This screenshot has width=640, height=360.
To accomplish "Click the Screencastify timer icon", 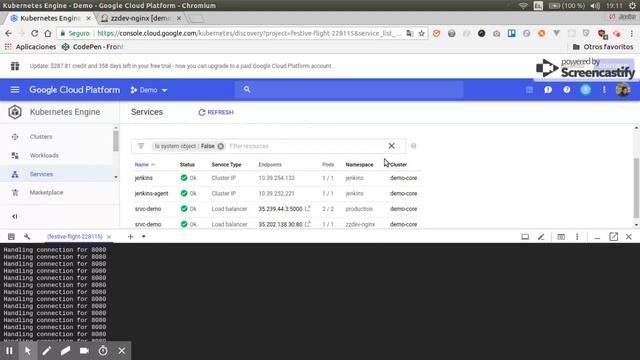I will click(103, 351).
